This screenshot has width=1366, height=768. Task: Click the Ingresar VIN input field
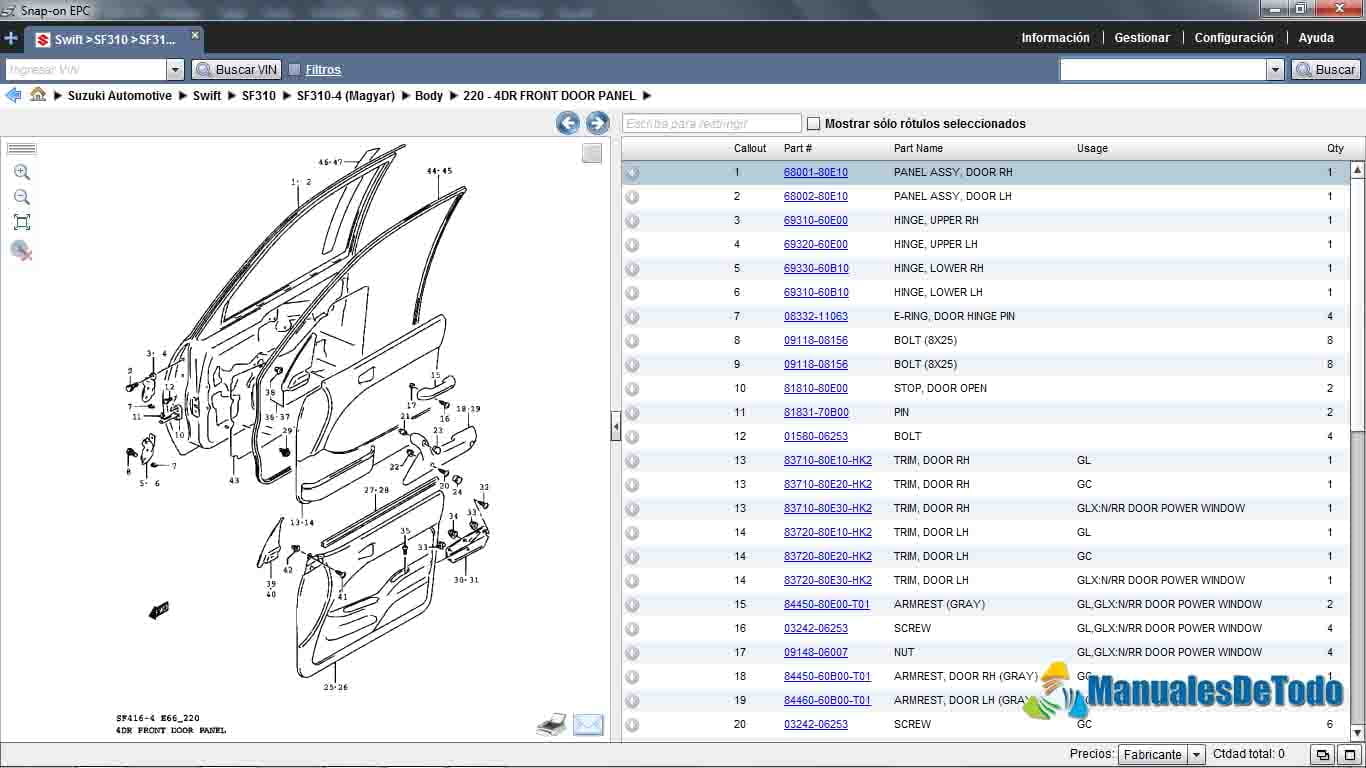click(86, 70)
